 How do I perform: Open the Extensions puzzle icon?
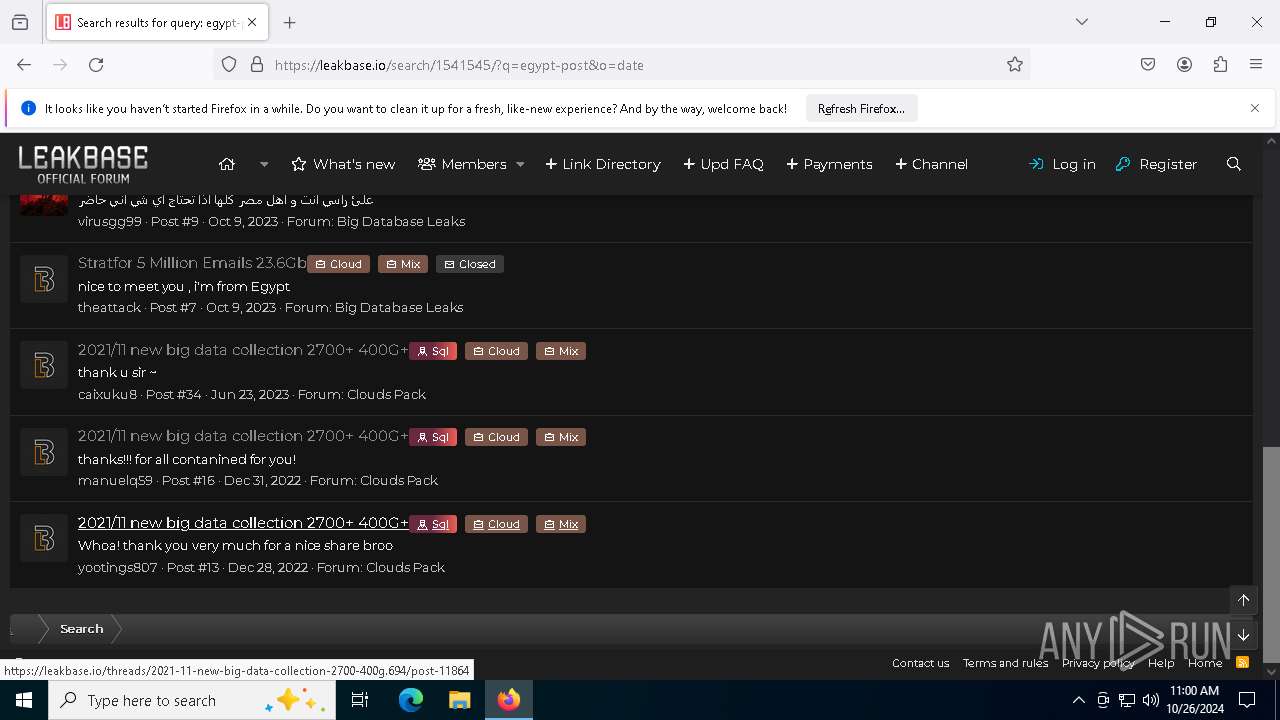pyautogui.click(x=1220, y=65)
